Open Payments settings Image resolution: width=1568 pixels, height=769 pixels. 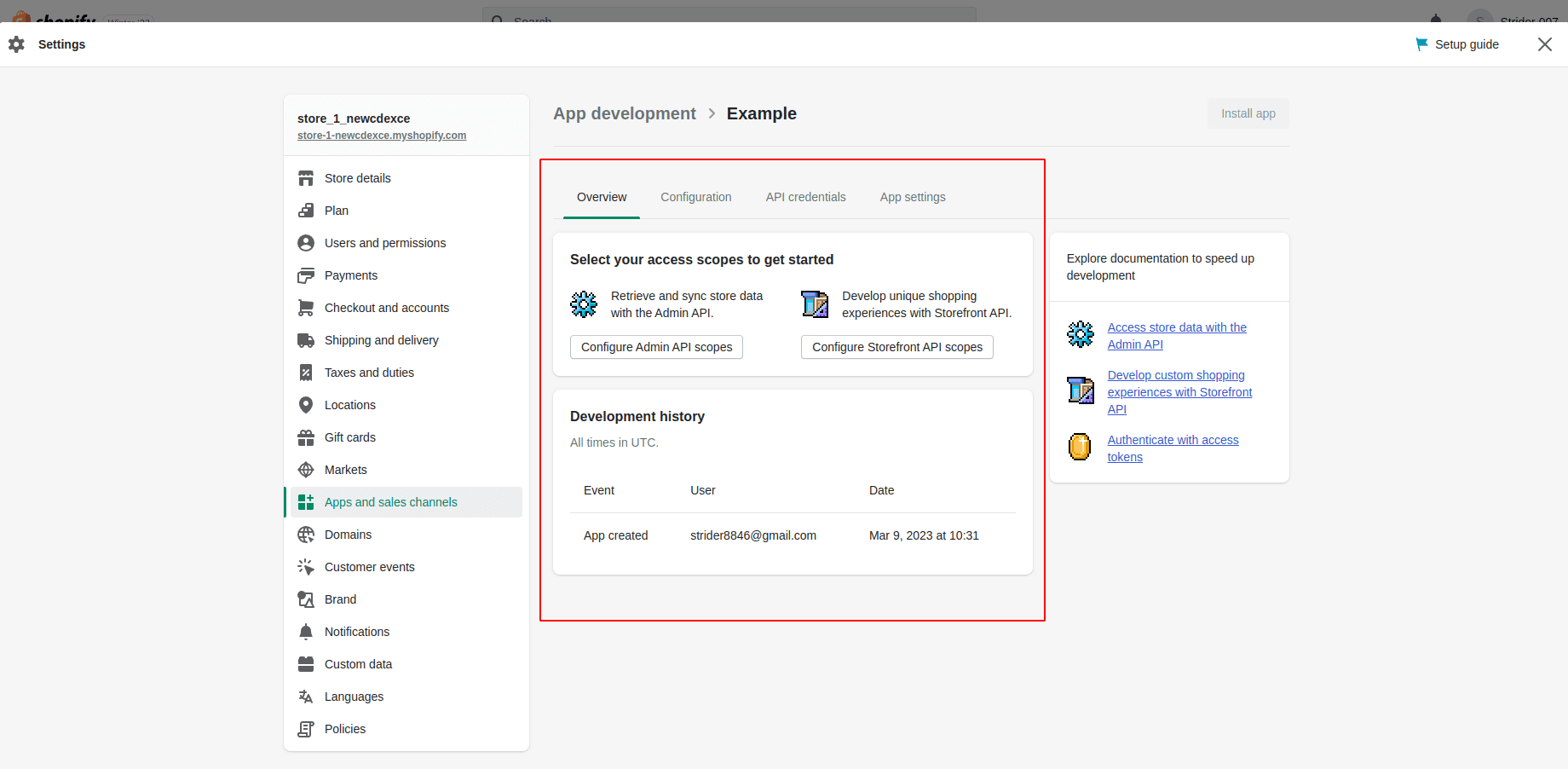pos(406,275)
